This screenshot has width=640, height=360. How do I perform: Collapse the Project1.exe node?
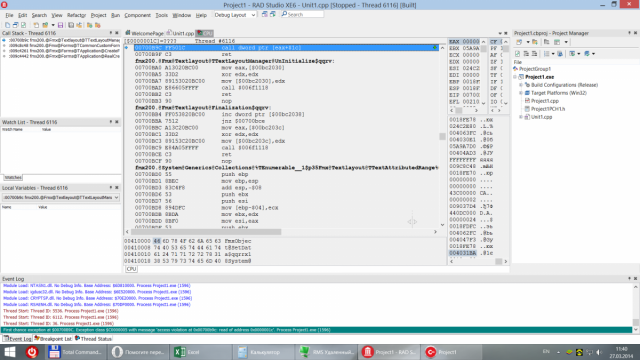tap(515, 77)
